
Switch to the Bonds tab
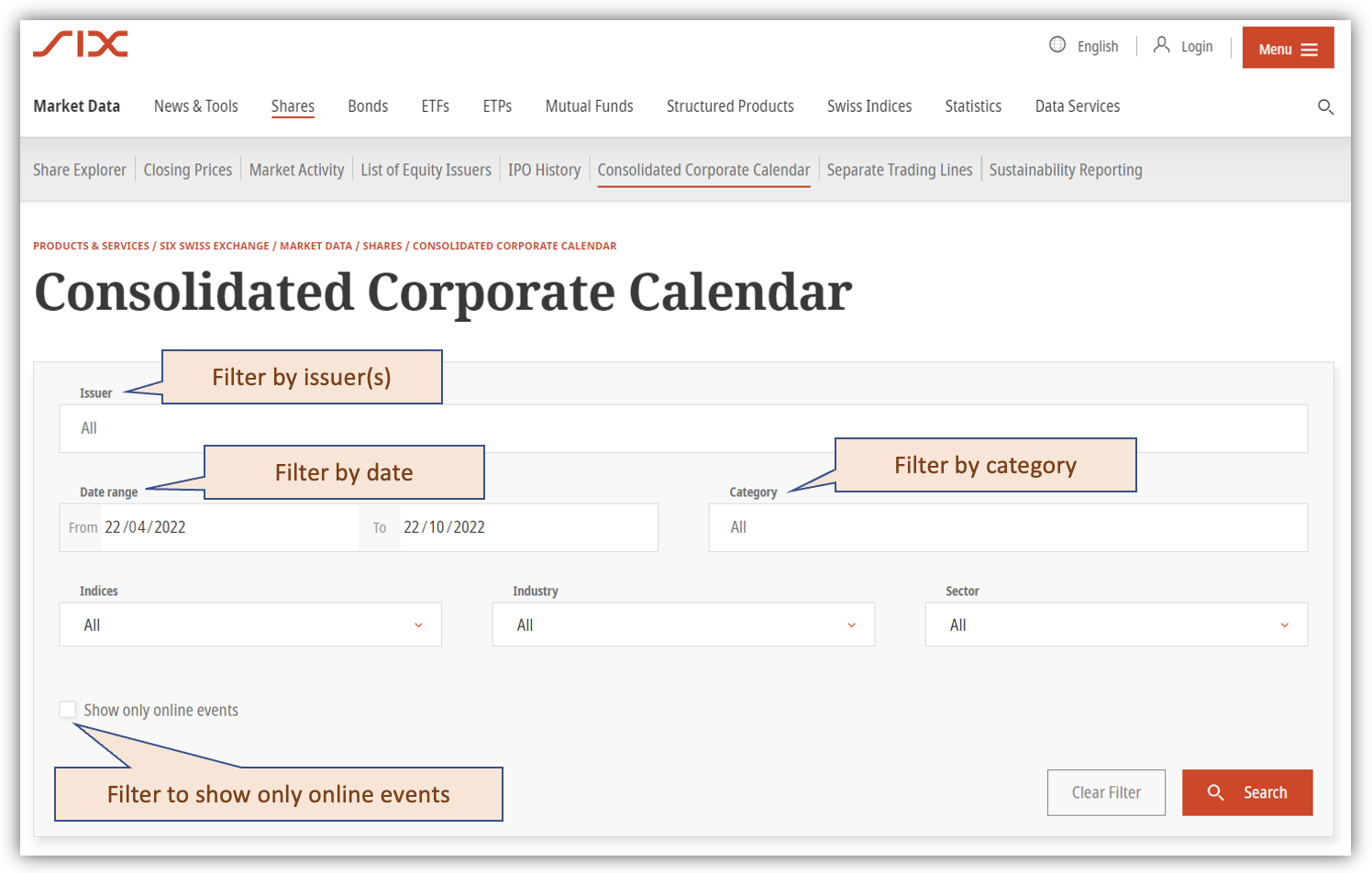(368, 106)
